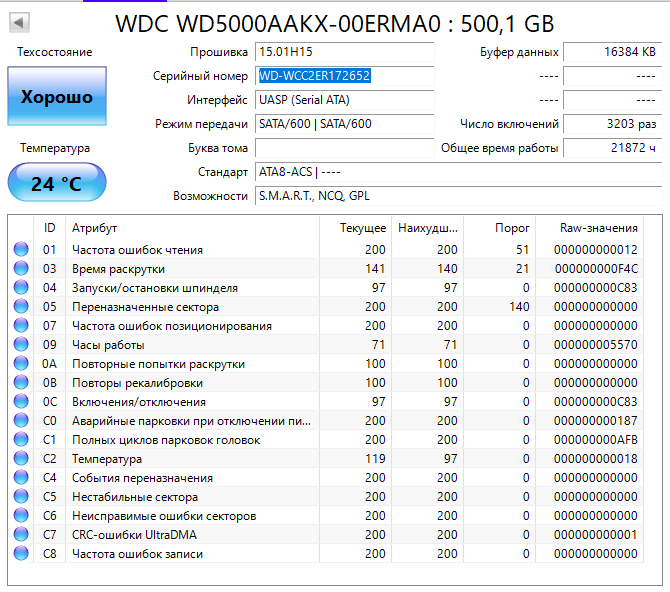Select row Полных циклов парковок головок
Screen dimensions: 670x592
click(327, 439)
